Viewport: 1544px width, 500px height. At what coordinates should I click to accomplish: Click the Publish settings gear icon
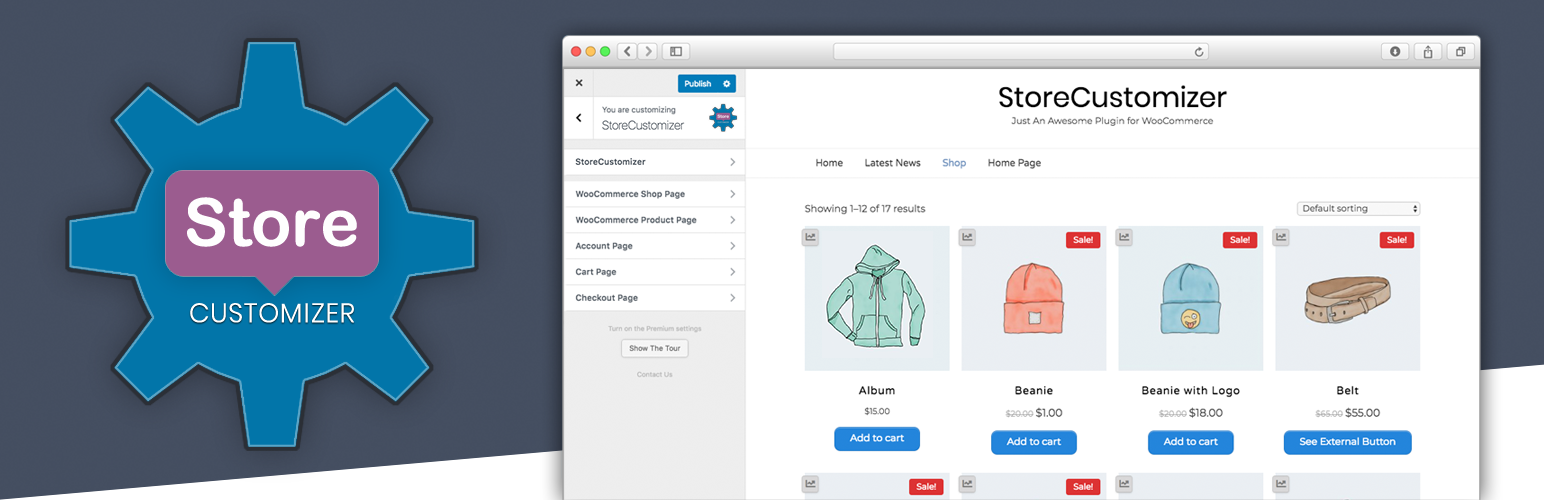click(x=727, y=84)
